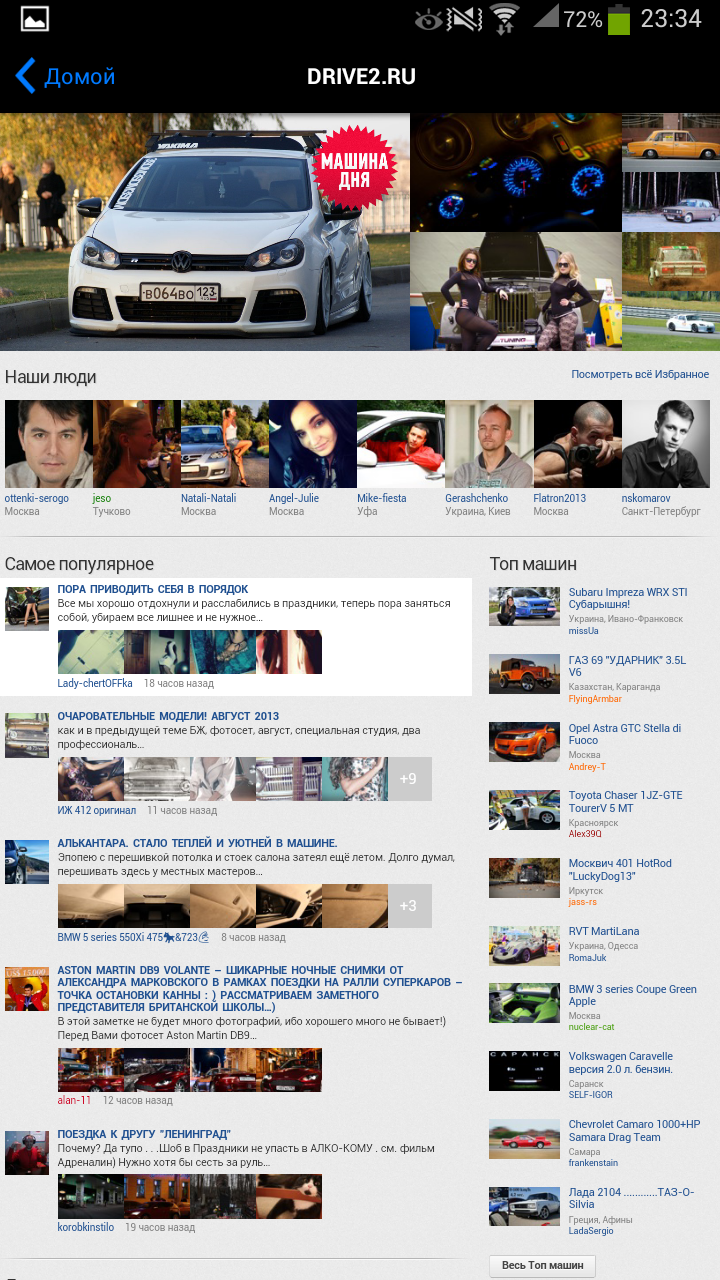
Task: Open ASTON MARTIN DB9 VOLANTE post title
Action: tap(260, 989)
